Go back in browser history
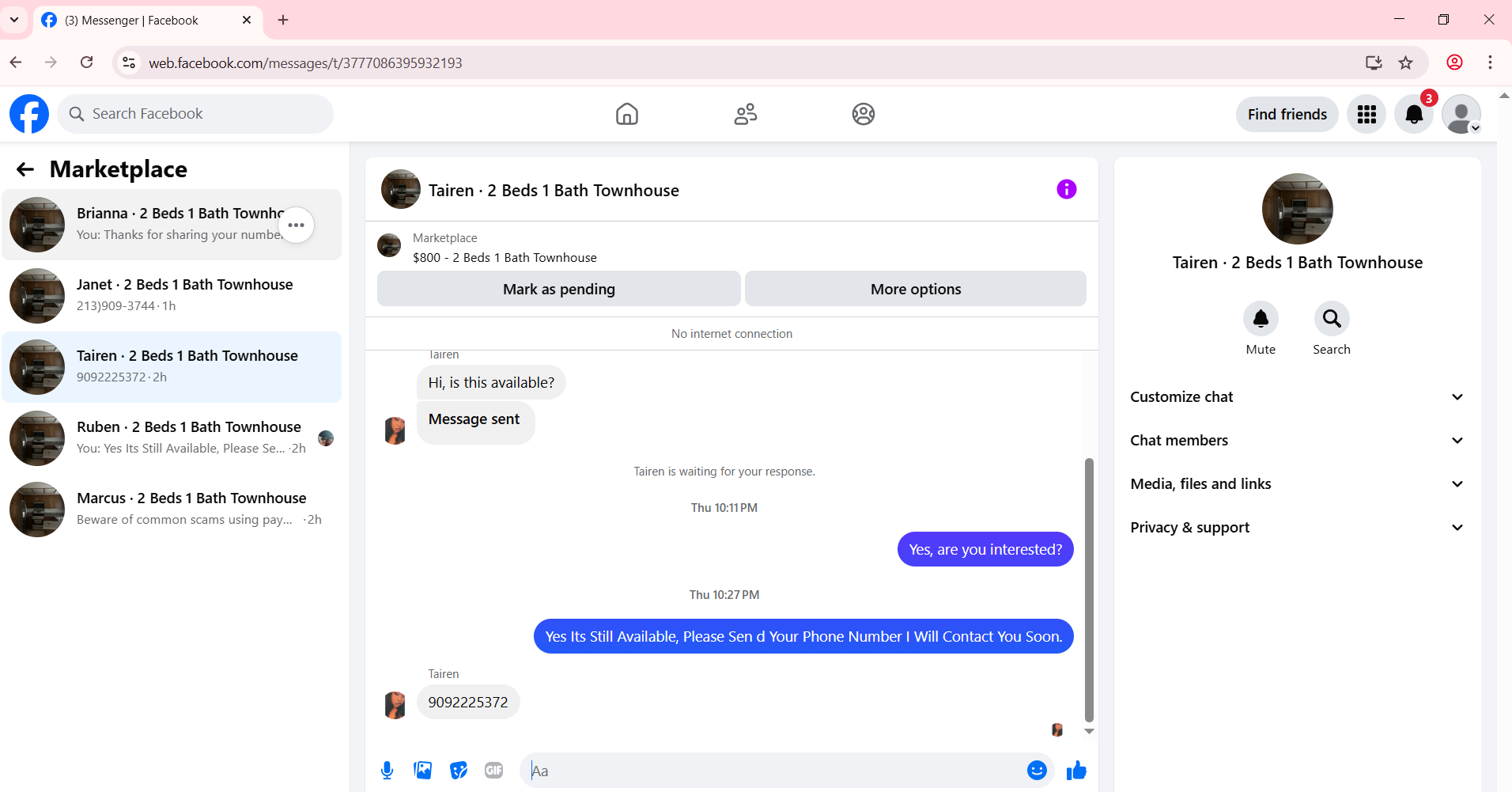1512x792 pixels. [16, 63]
